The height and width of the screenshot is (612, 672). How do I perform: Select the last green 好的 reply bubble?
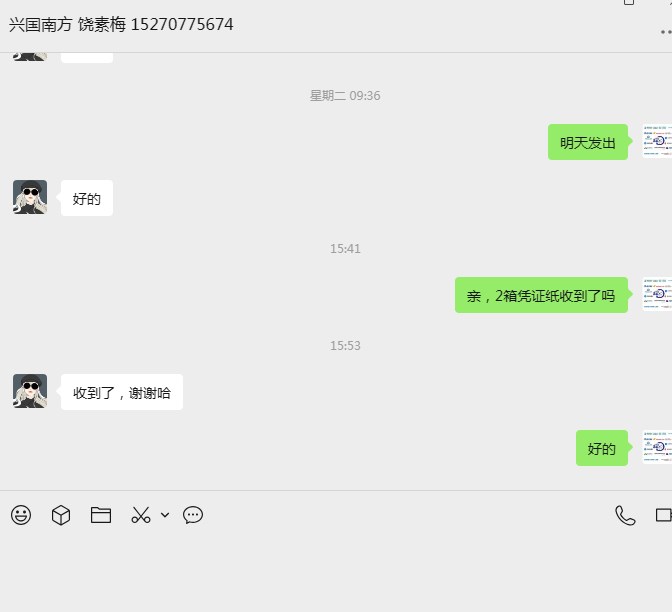click(x=602, y=448)
